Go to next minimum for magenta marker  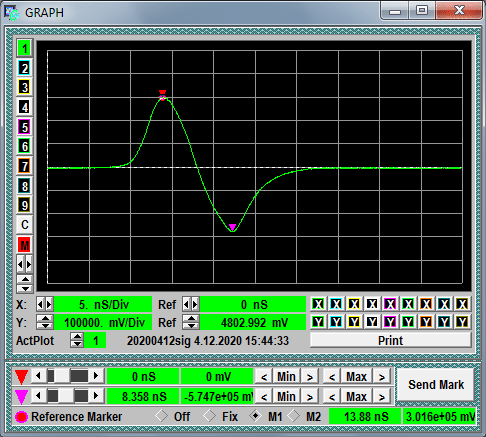(310, 397)
